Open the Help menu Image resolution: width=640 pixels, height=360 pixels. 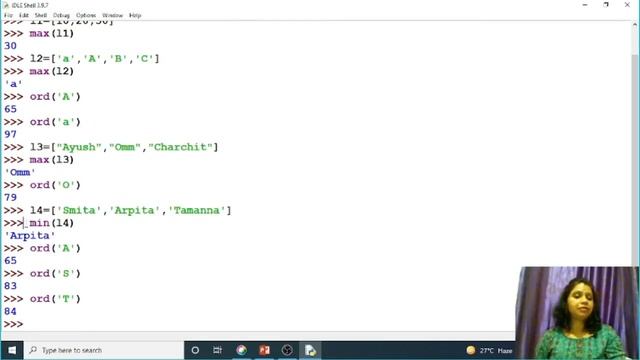click(135, 16)
